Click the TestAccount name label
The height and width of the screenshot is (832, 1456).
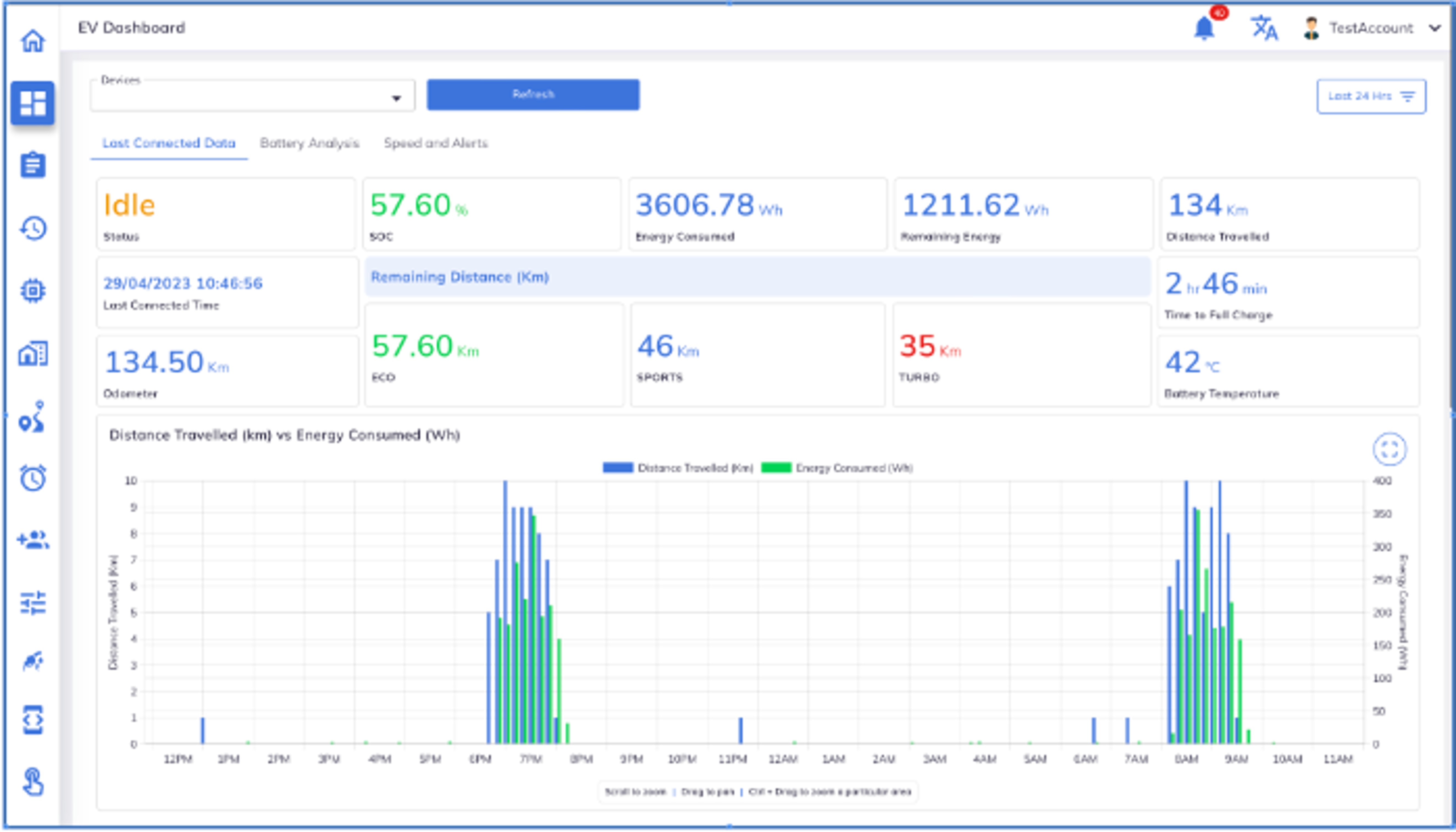(x=1371, y=28)
